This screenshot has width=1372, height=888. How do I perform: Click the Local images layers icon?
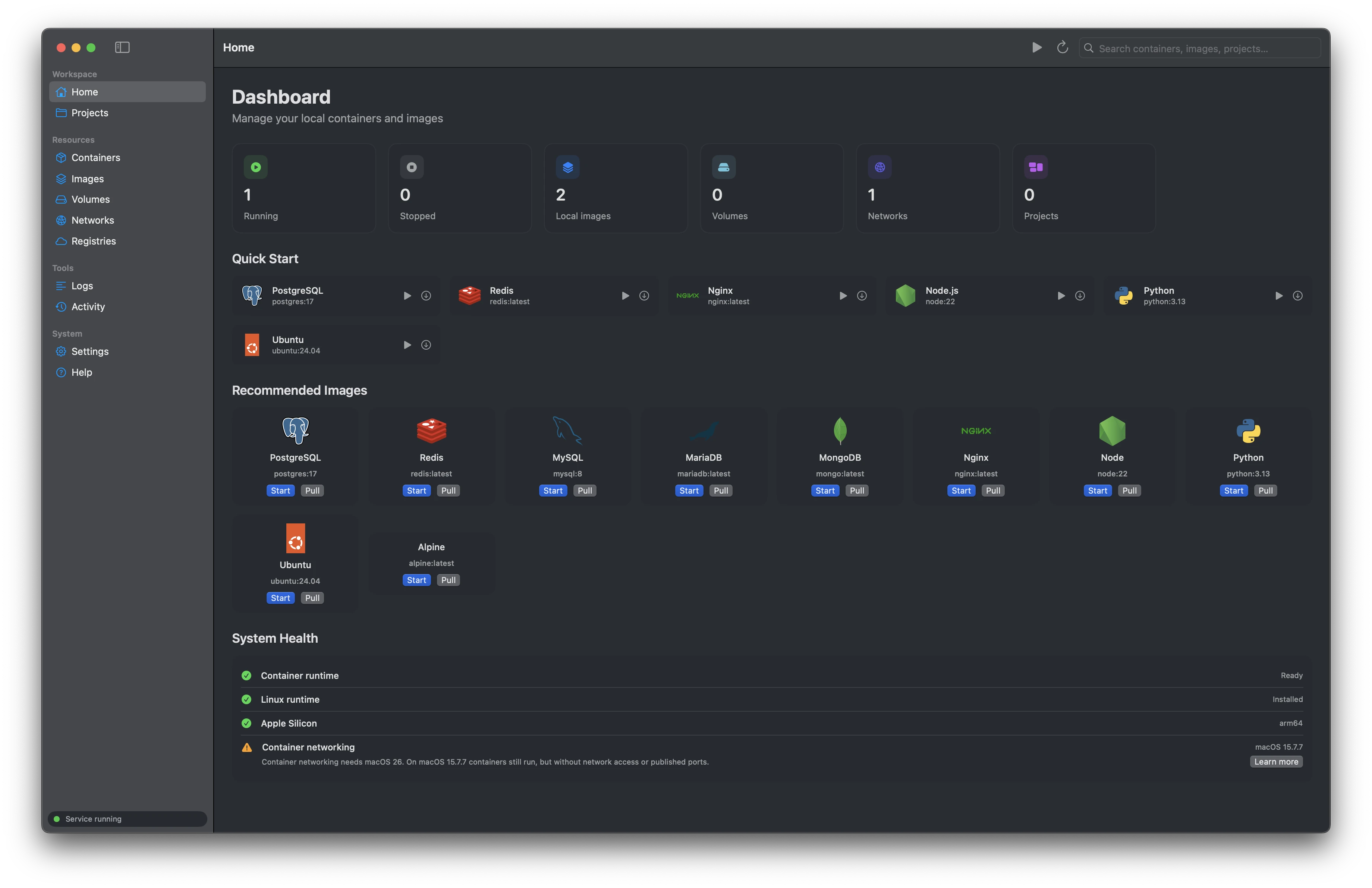click(568, 167)
